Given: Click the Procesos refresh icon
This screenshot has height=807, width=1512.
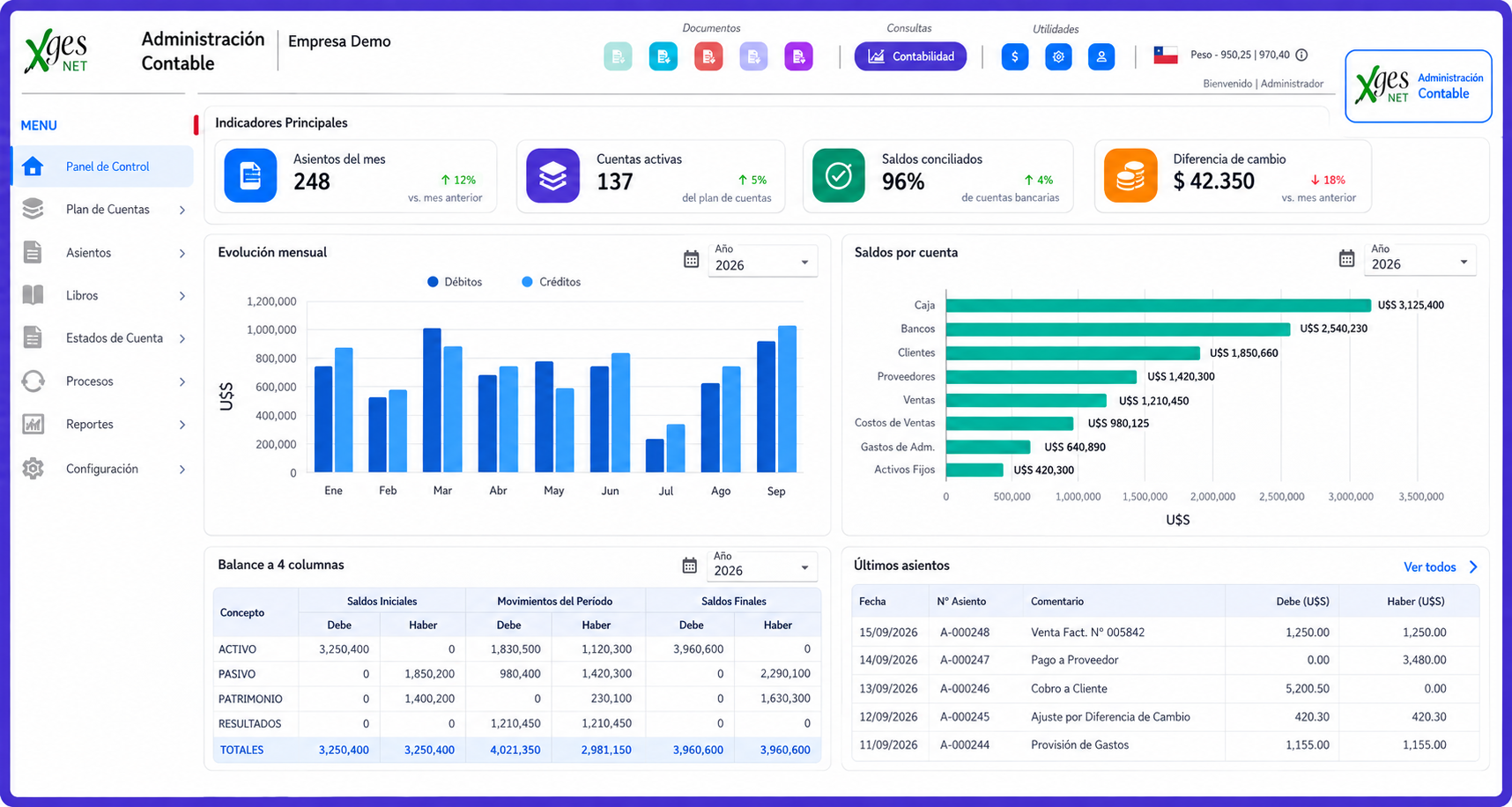Looking at the screenshot, I should (33, 381).
